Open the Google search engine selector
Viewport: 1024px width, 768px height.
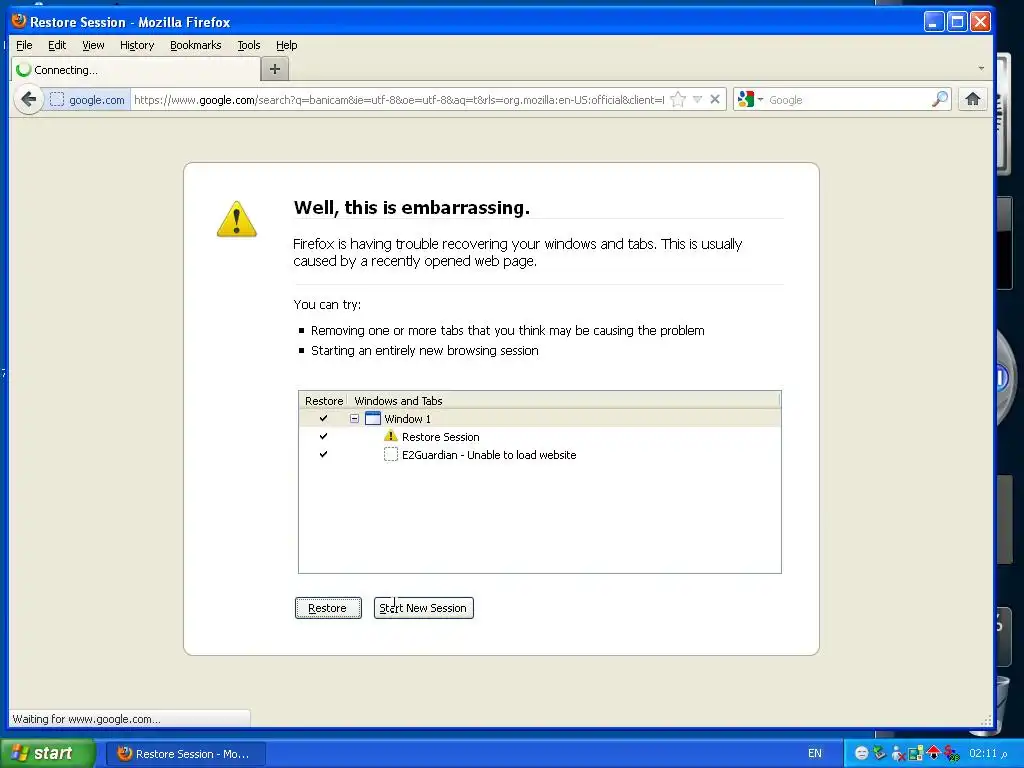750,99
